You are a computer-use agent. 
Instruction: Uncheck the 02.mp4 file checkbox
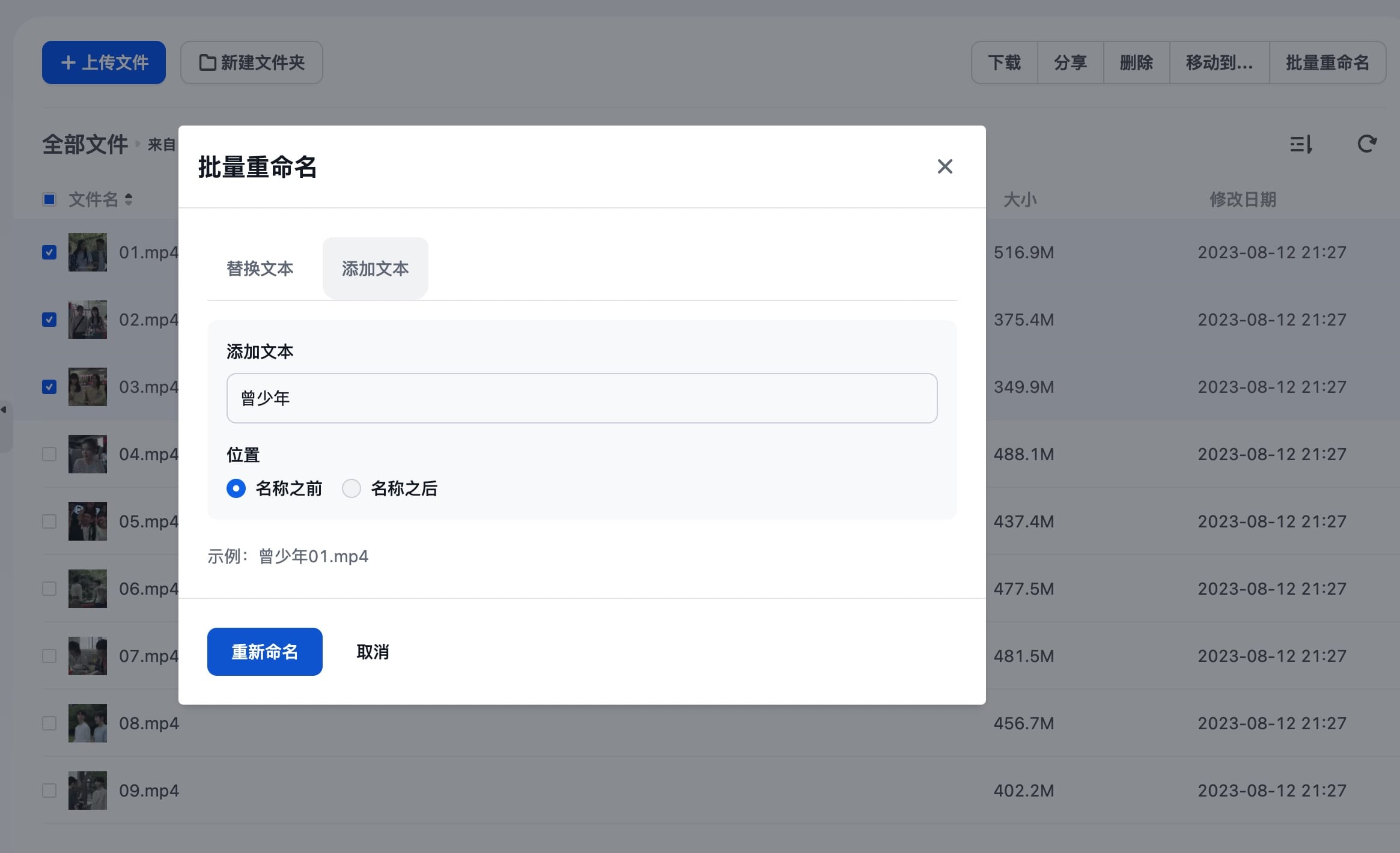coord(49,320)
